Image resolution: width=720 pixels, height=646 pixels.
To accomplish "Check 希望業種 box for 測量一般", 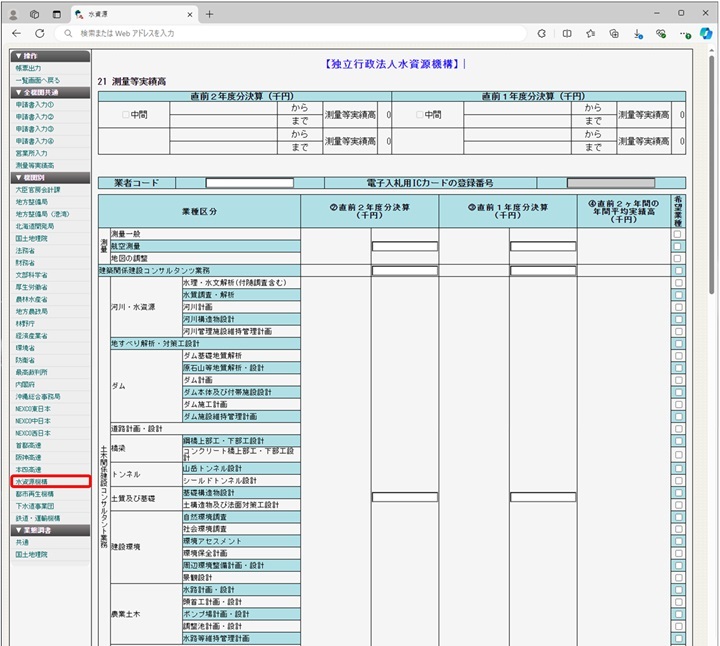I will [677, 234].
